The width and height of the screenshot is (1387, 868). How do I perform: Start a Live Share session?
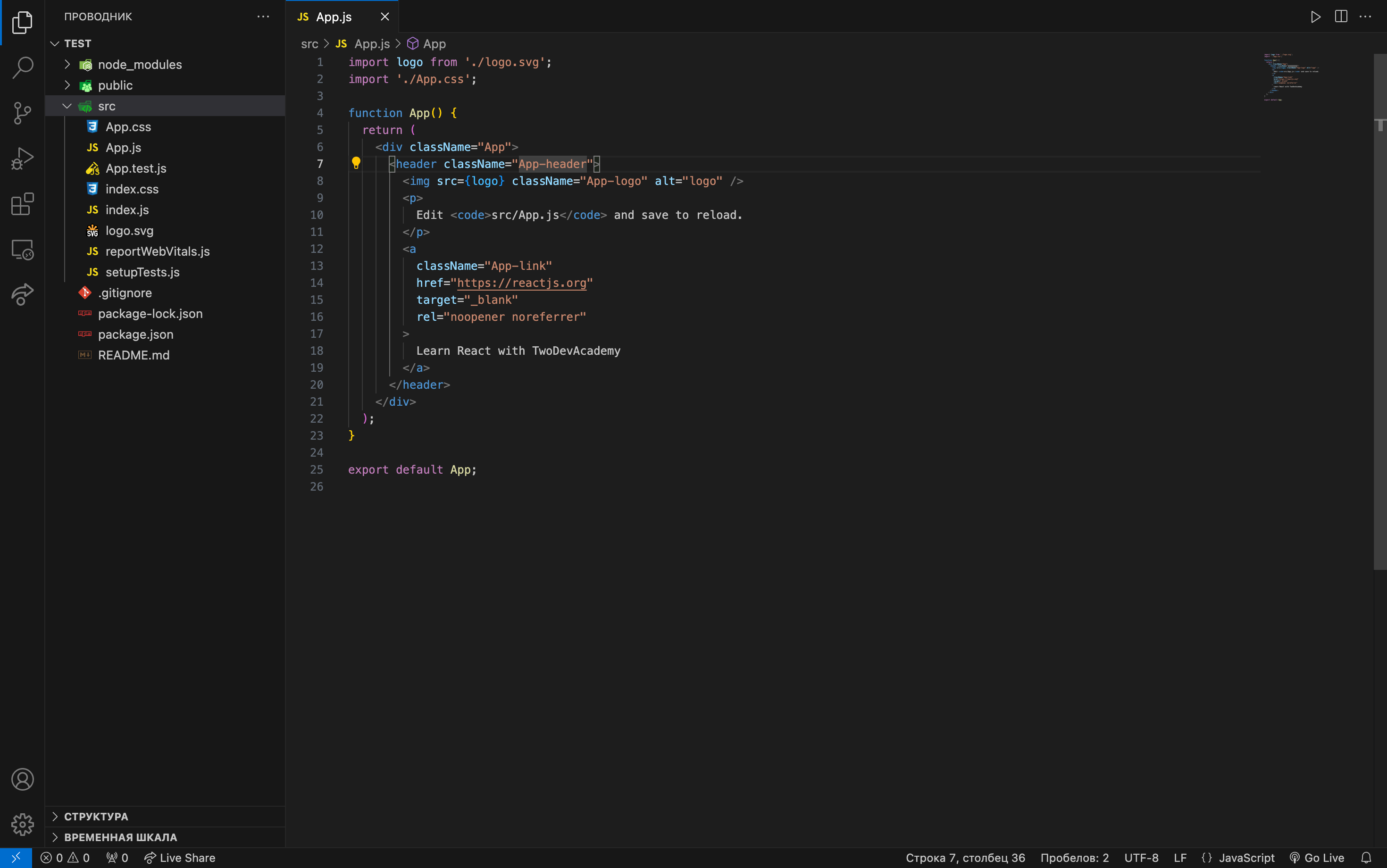(x=180, y=858)
